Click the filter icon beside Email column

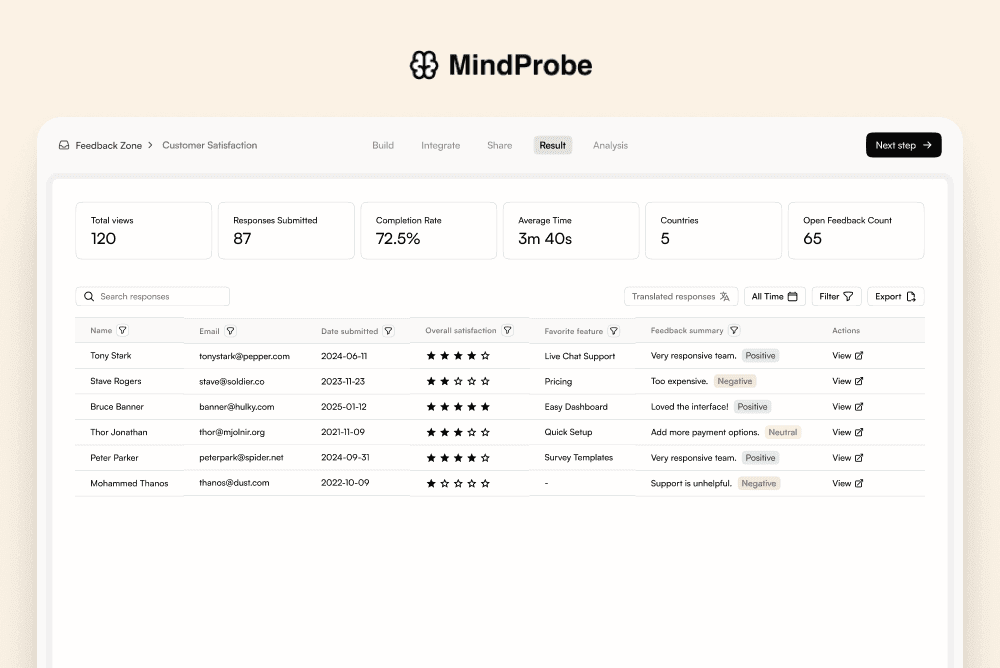pos(230,330)
